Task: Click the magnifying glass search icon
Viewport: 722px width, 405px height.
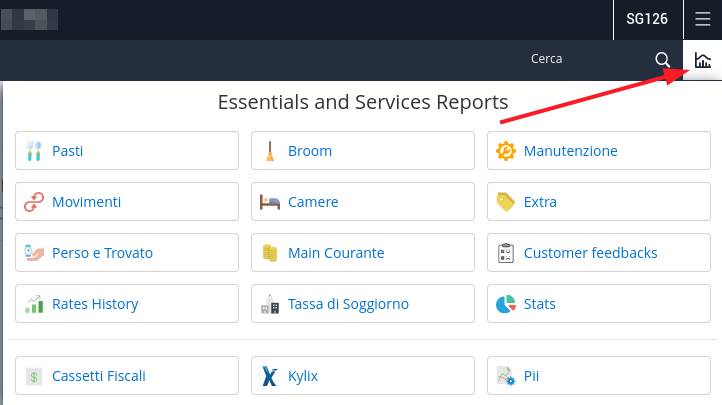Action: tap(662, 59)
